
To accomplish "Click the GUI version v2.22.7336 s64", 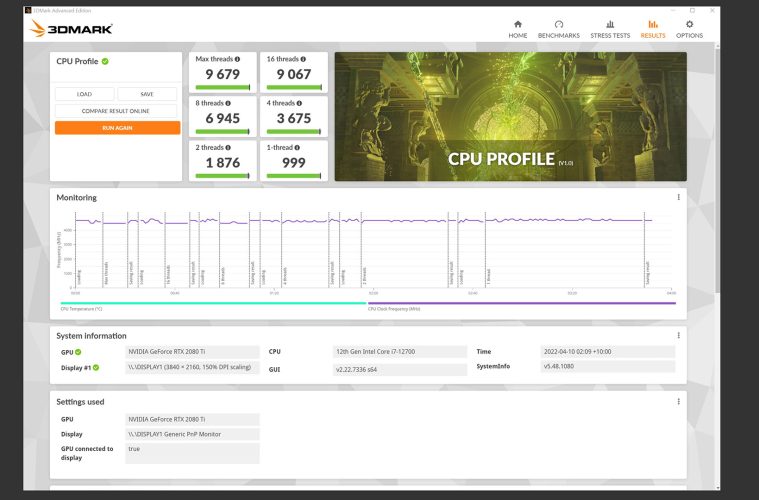I will [x=400, y=370].
